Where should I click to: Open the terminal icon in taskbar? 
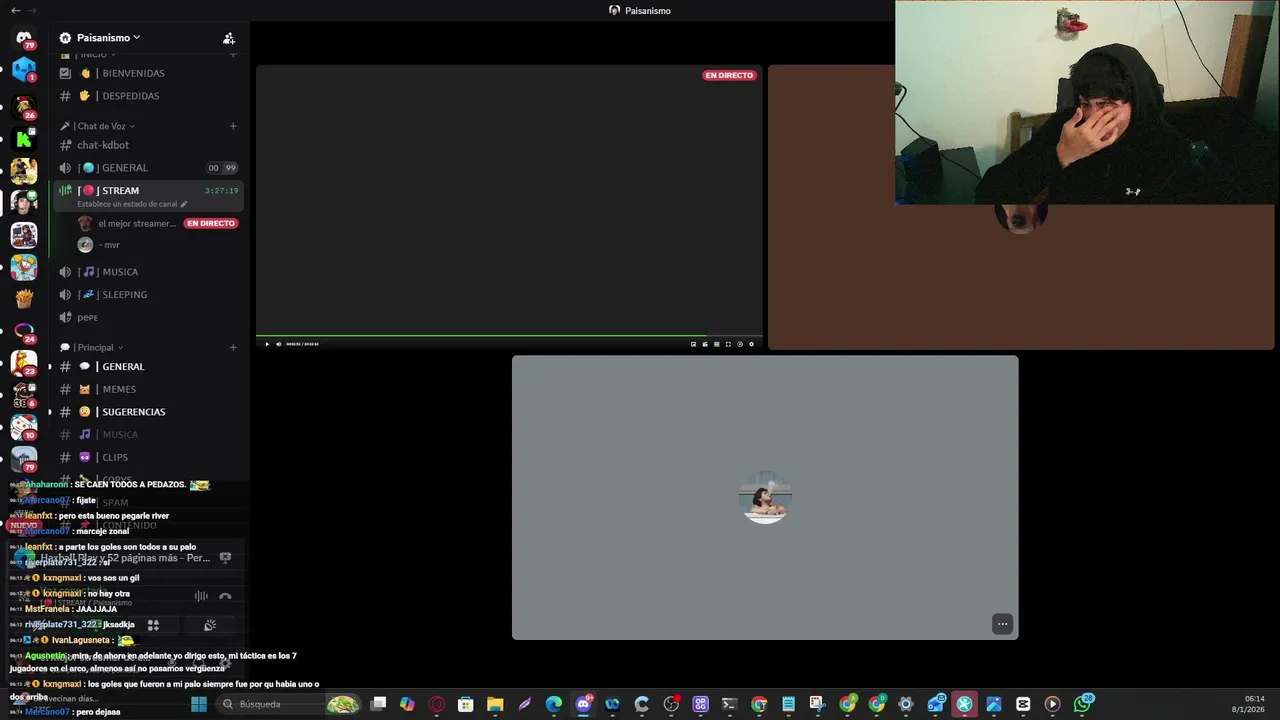point(729,704)
